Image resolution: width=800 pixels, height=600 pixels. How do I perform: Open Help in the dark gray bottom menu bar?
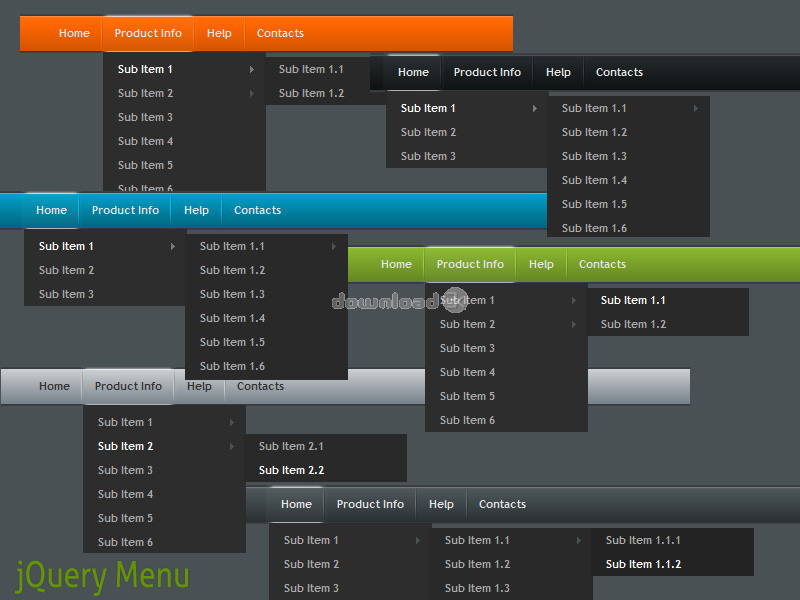click(441, 504)
